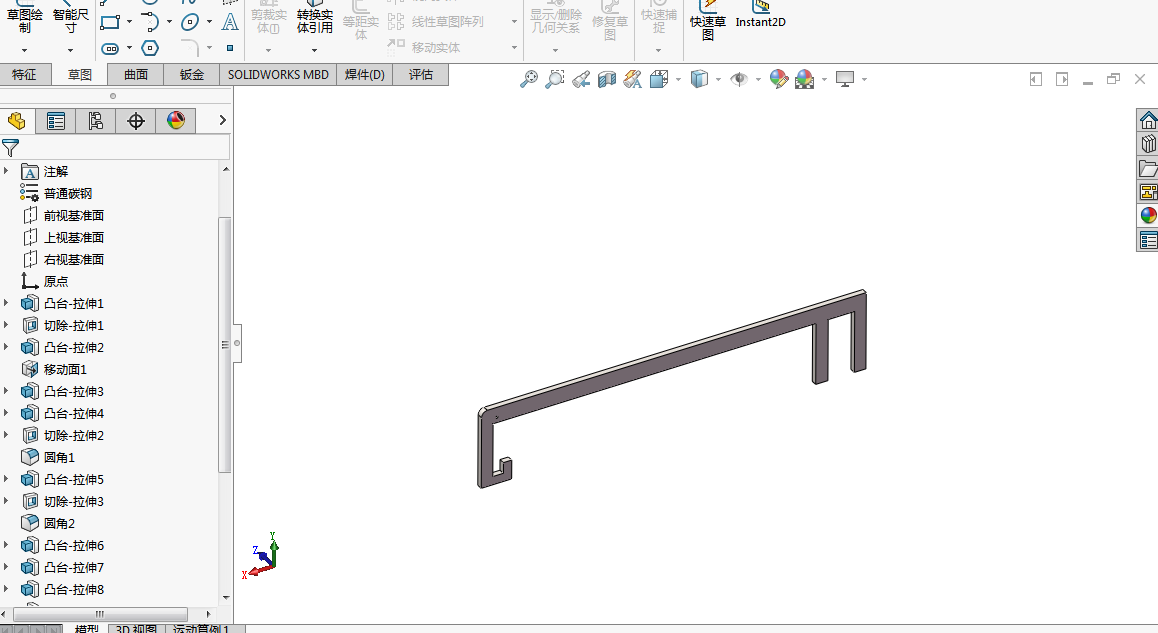Click the 快速草图 rapid sketch button

708,21
